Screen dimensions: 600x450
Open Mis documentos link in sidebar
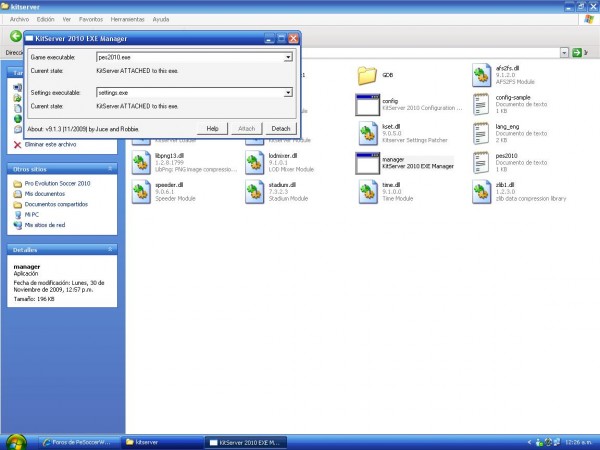[45, 194]
